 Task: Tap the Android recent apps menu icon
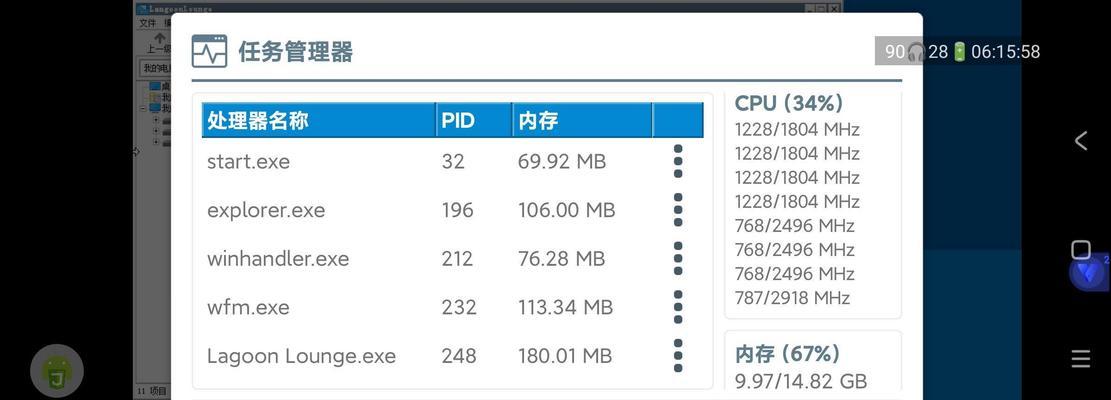pyautogui.click(x=1081, y=359)
